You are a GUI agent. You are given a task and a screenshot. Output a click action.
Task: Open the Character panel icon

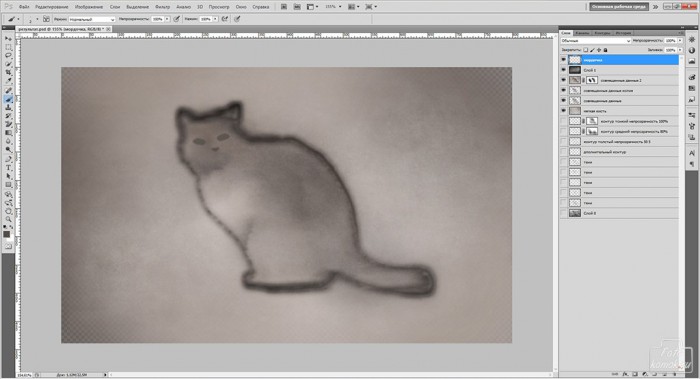tap(692, 153)
